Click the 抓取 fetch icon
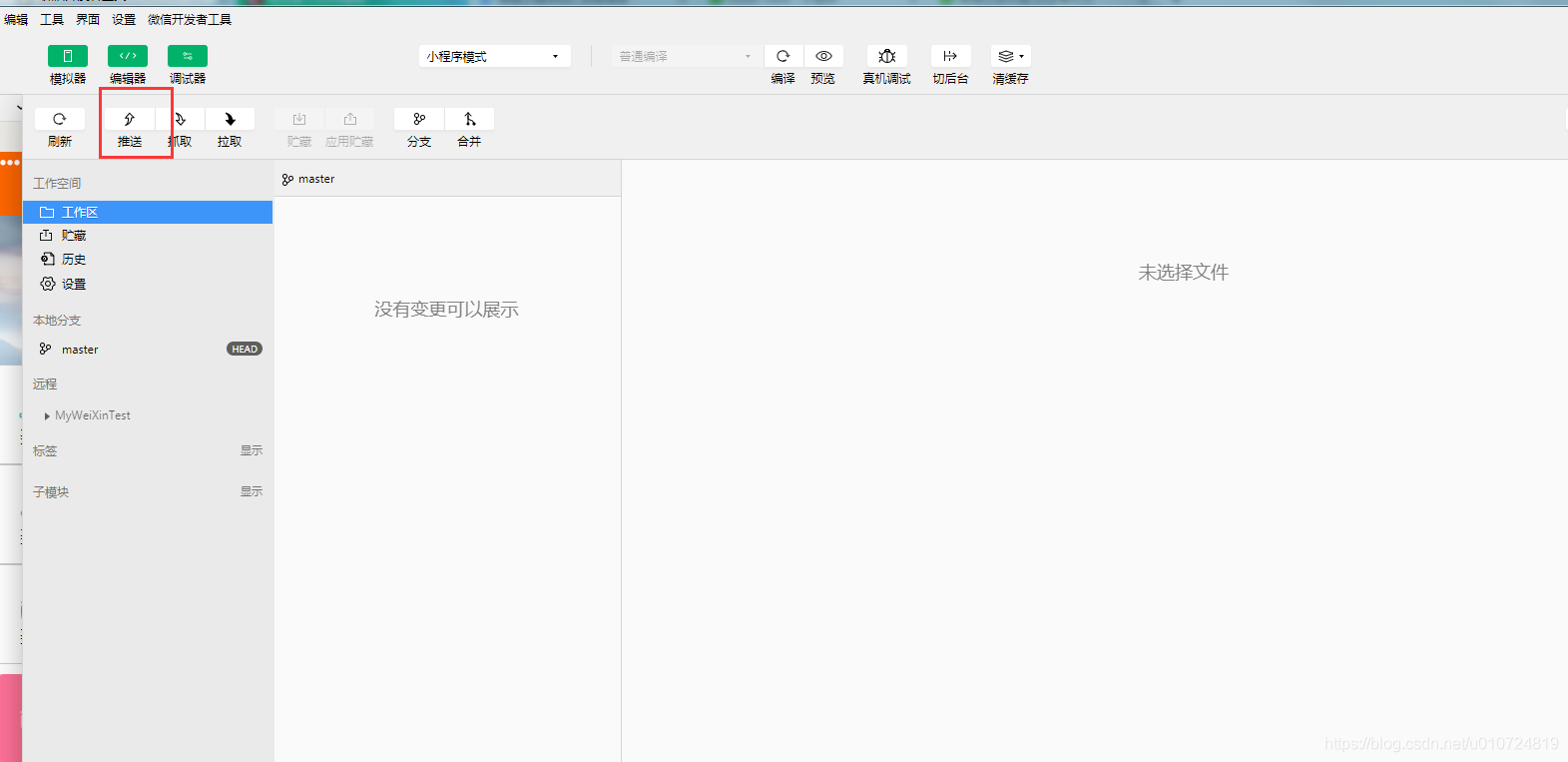 tap(181, 119)
